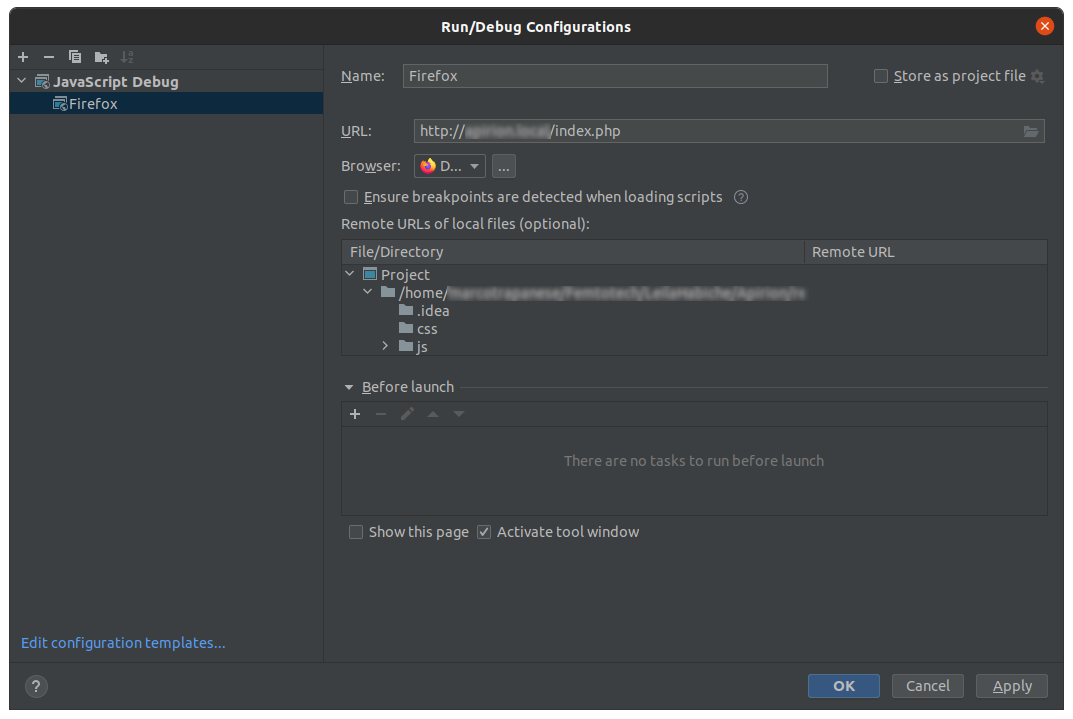This screenshot has height=719, width=1073.
Task: Click the Save to folder icon
Action: point(101,57)
